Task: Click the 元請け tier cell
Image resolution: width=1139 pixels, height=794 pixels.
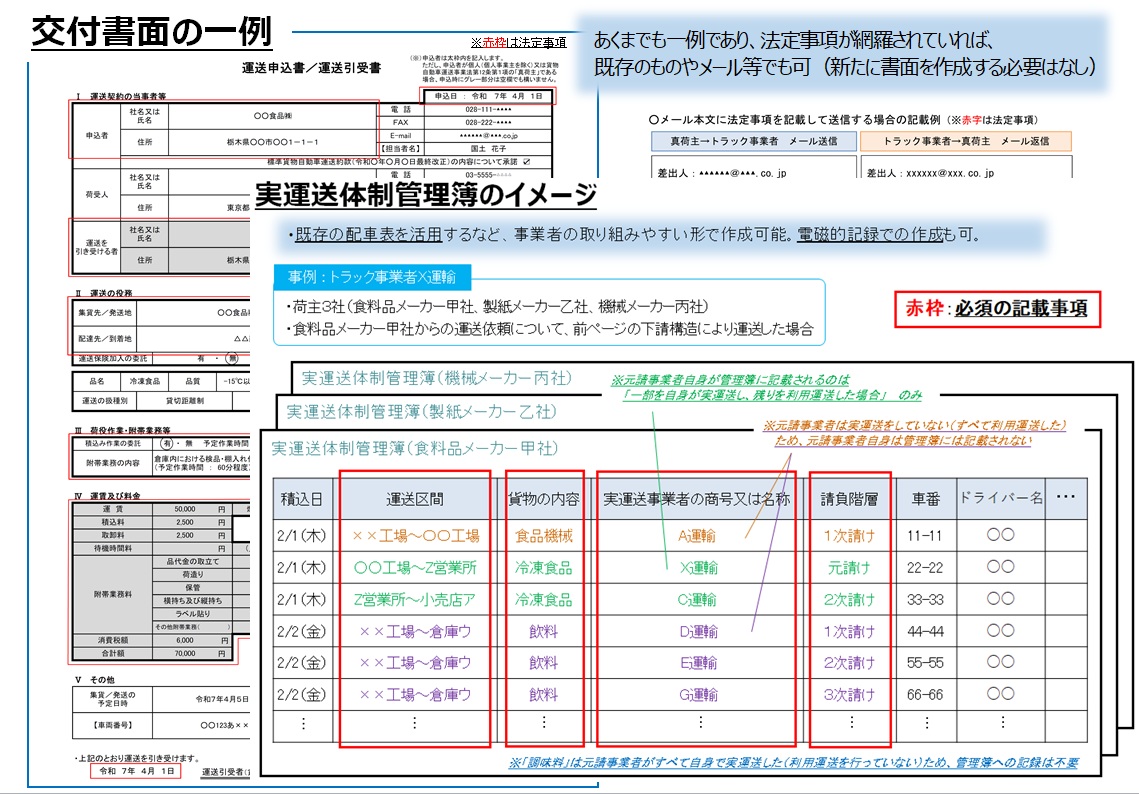Action: 849,568
